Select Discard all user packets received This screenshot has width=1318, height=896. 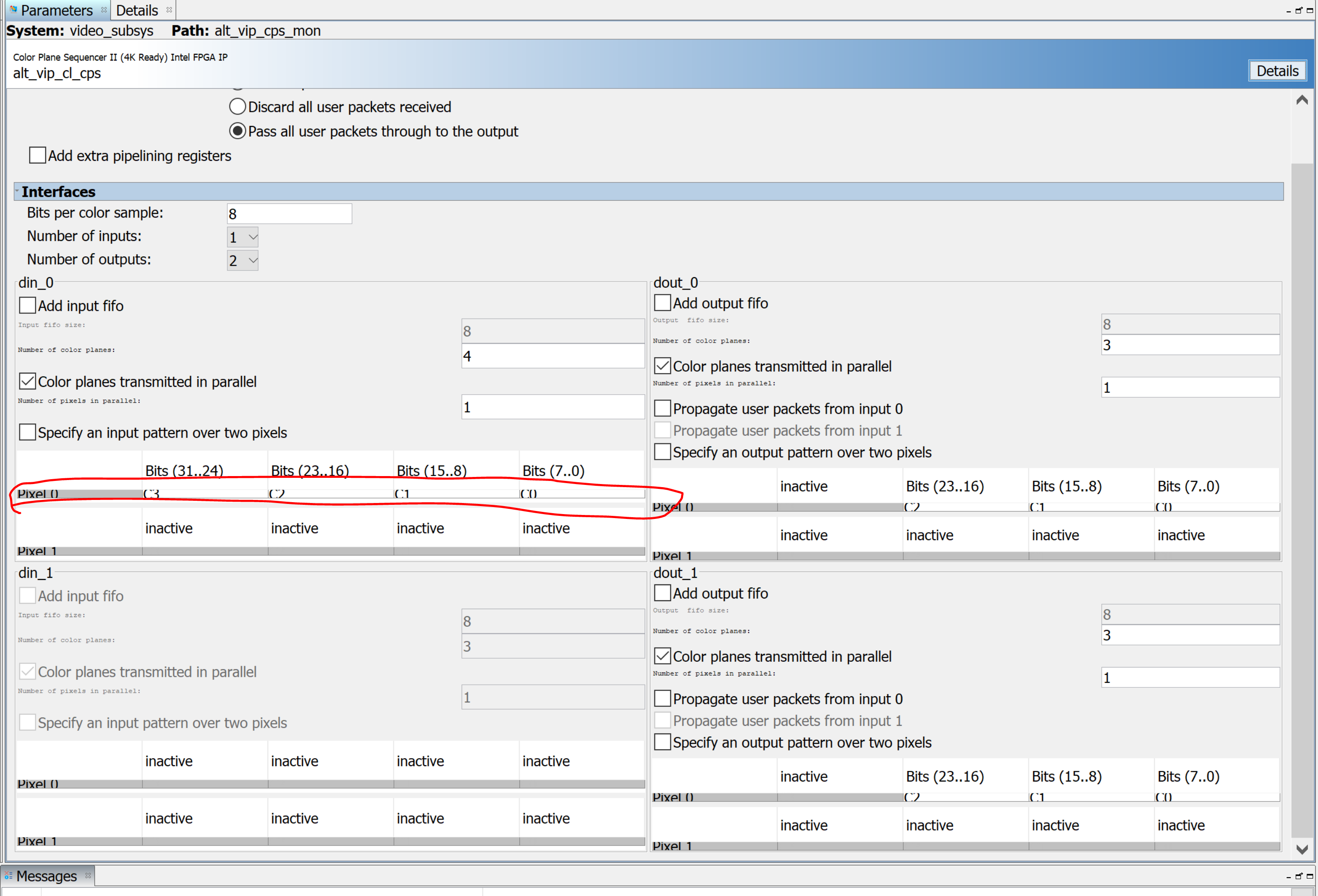pyautogui.click(x=237, y=107)
